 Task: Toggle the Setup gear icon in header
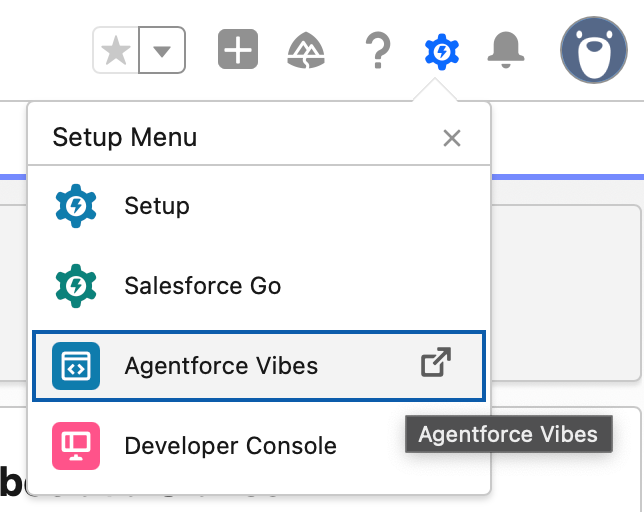click(442, 51)
